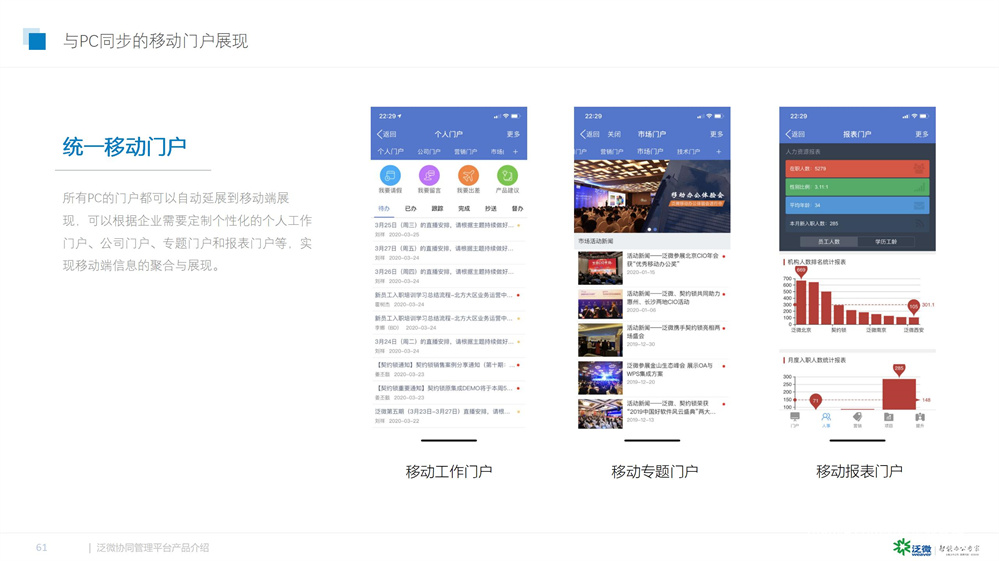Switch to 员工人数 segment
999x561 pixels.
click(828, 242)
